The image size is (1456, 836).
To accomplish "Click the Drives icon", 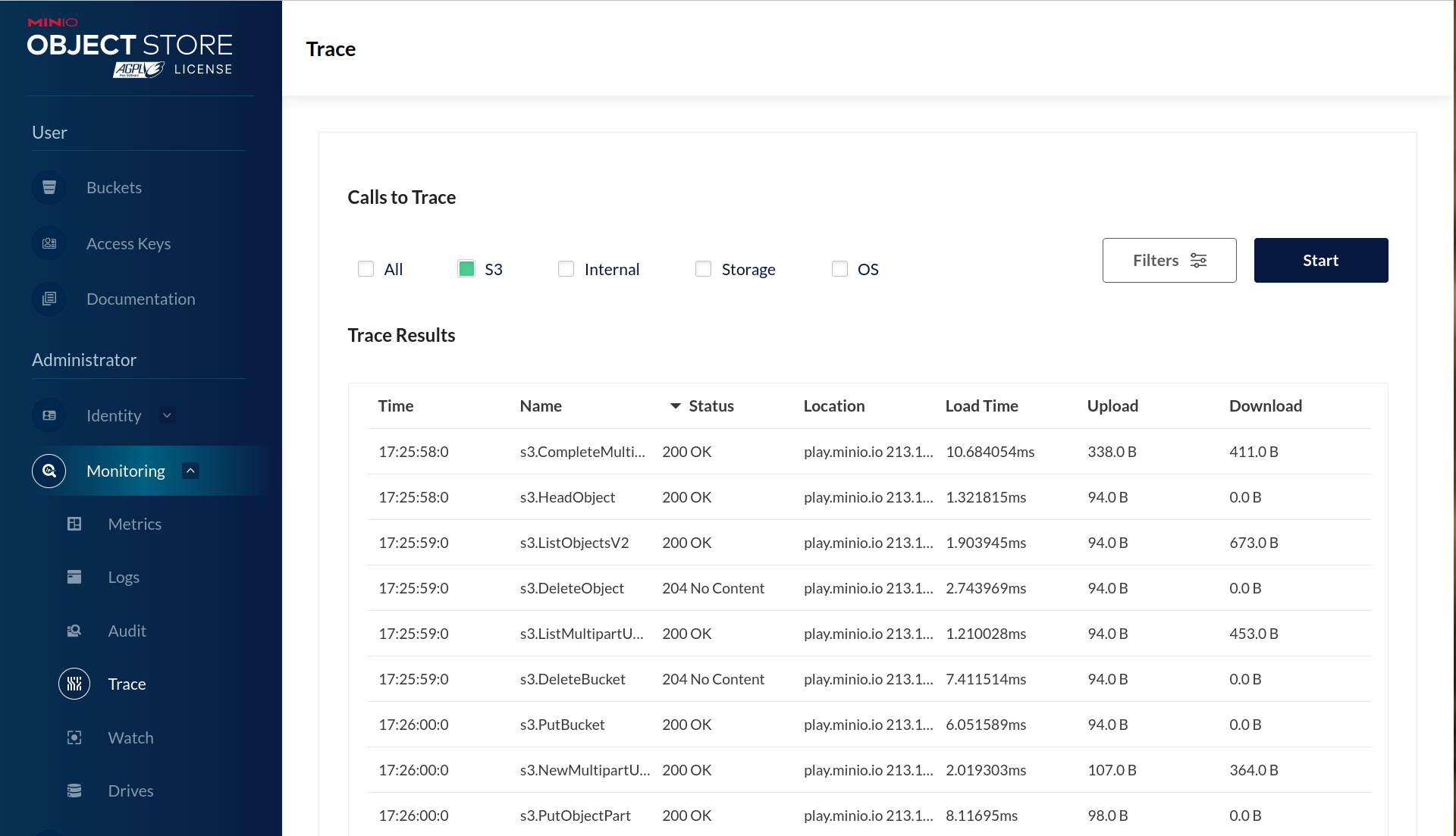I will point(74,791).
